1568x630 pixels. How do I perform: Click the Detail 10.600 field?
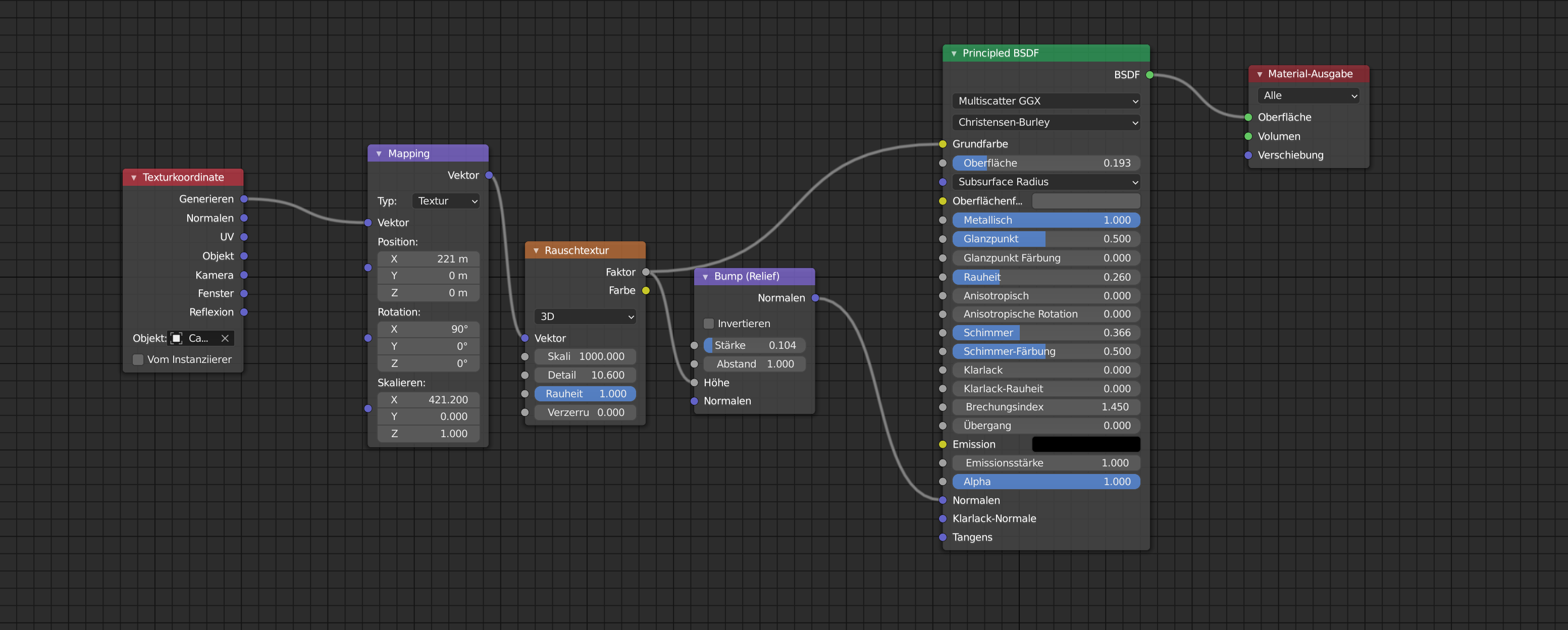[x=586, y=376]
